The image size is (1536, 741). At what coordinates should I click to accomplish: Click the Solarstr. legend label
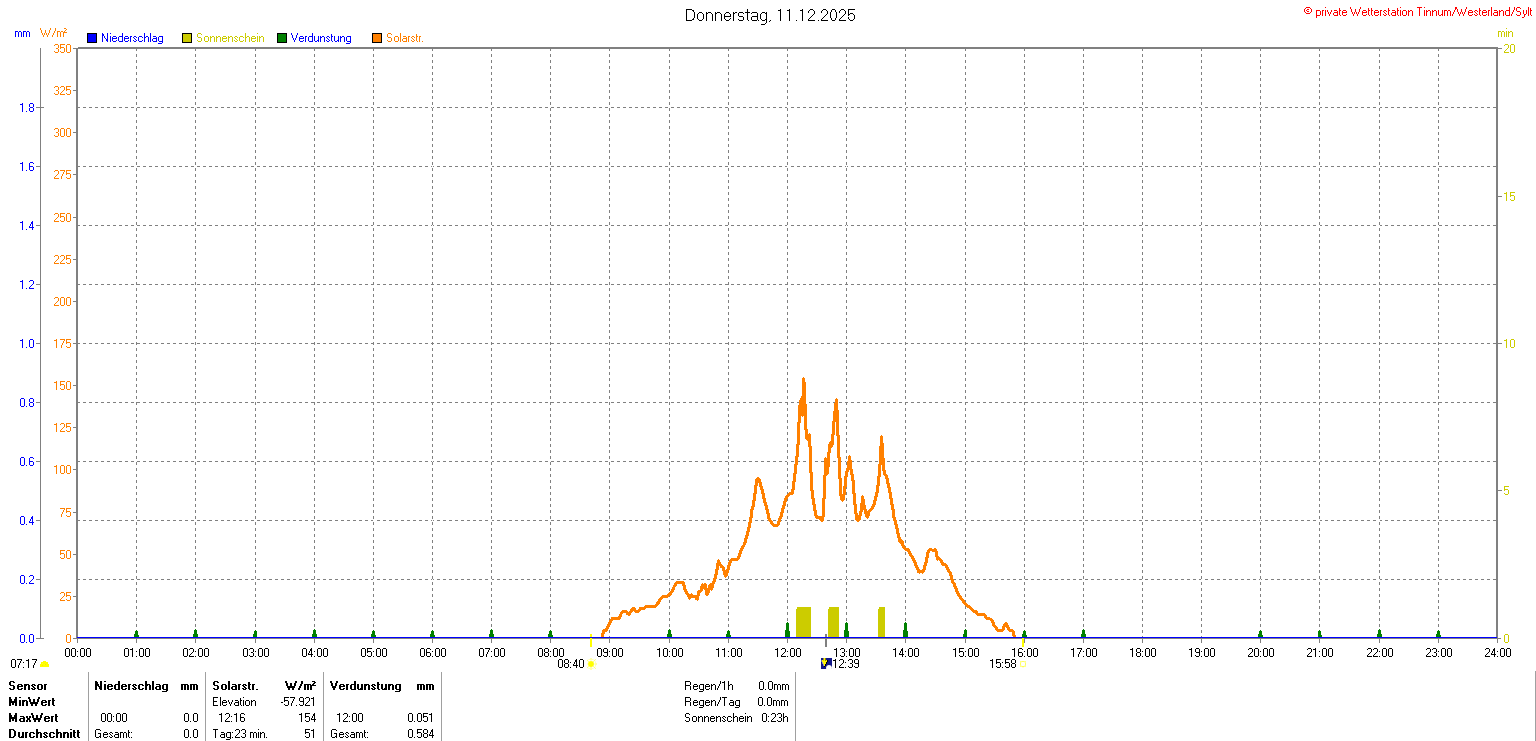click(405, 38)
